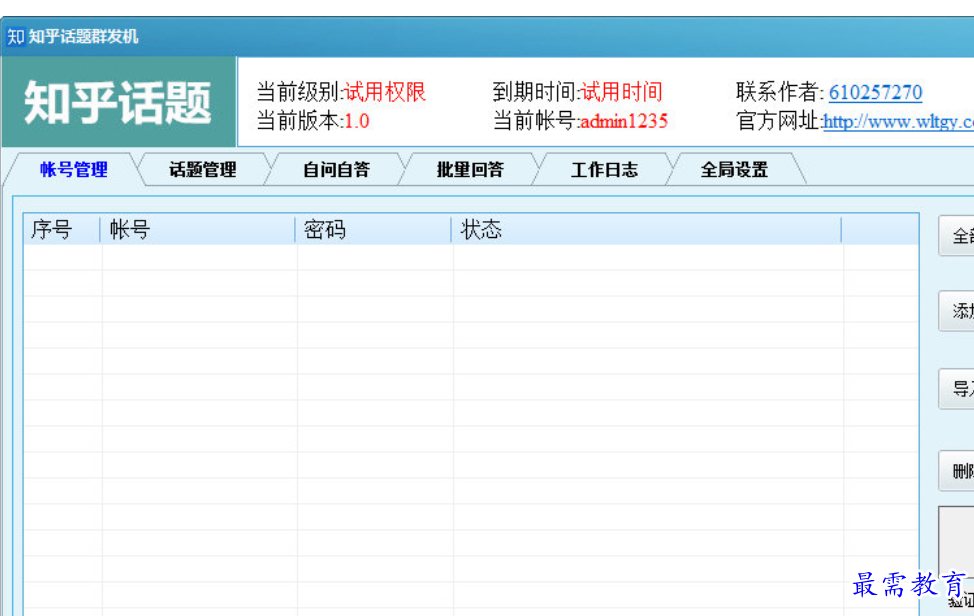Viewport: 974px width, 616px height.
Task: Sort by the 序号 column header
Action: [61, 230]
